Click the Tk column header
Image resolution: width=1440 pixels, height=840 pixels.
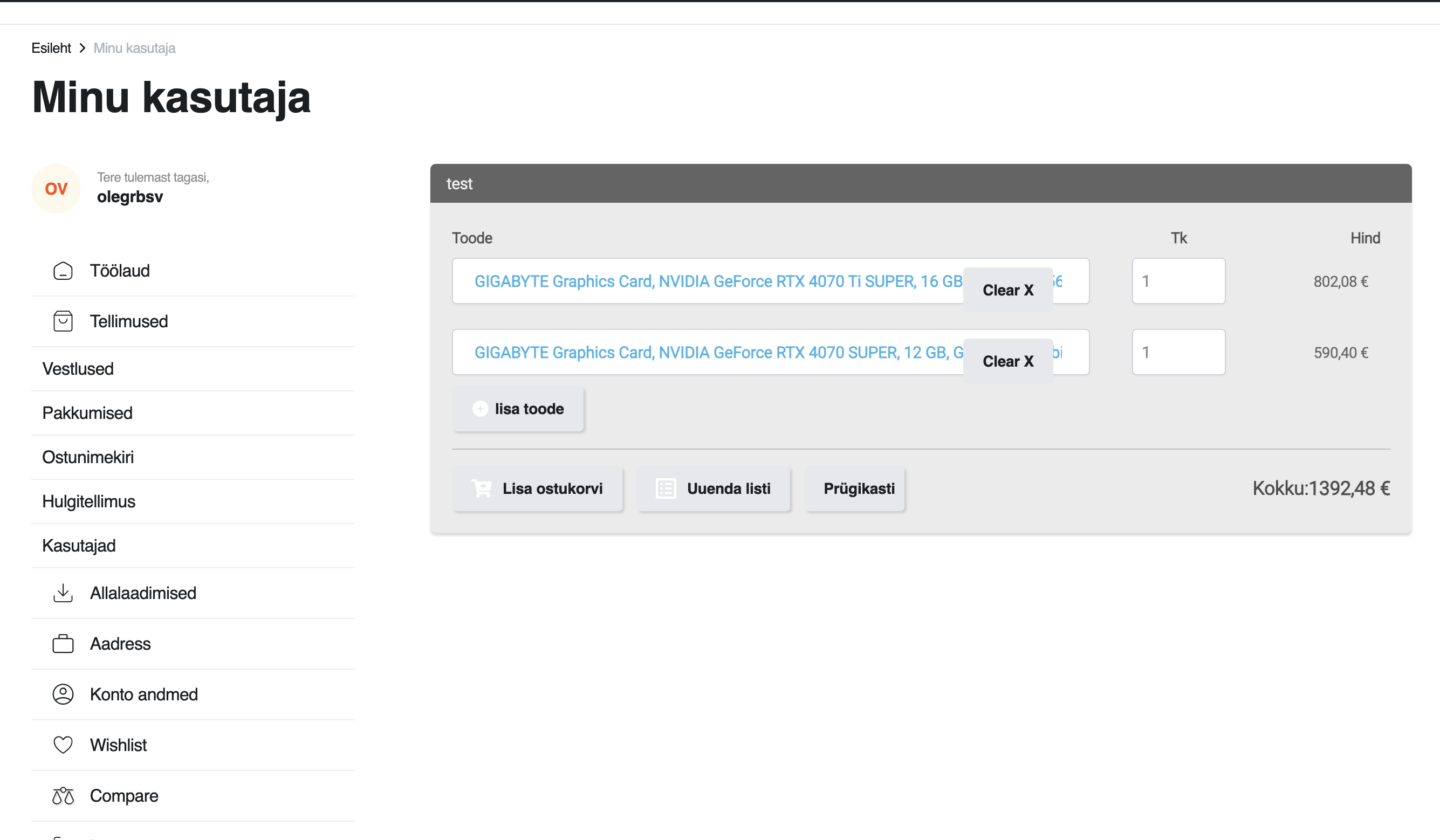[x=1179, y=238]
